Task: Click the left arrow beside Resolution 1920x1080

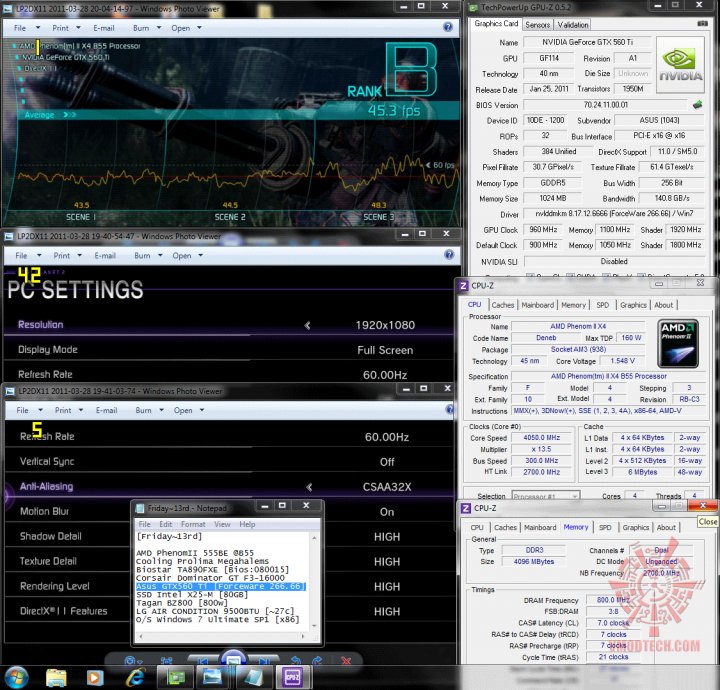Action: (308, 325)
